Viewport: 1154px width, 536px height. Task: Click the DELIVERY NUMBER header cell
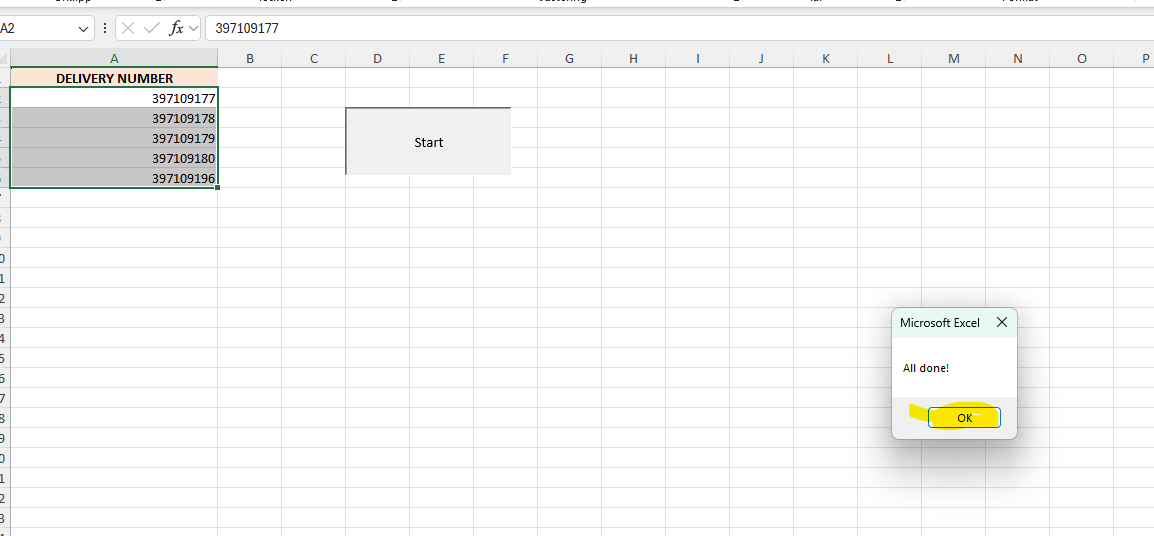pyautogui.click(x=114, y=78)
